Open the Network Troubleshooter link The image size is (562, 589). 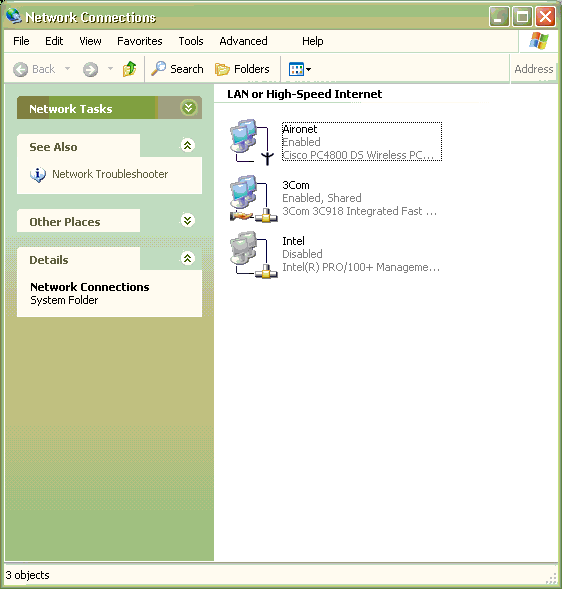(x=110, y=174)
